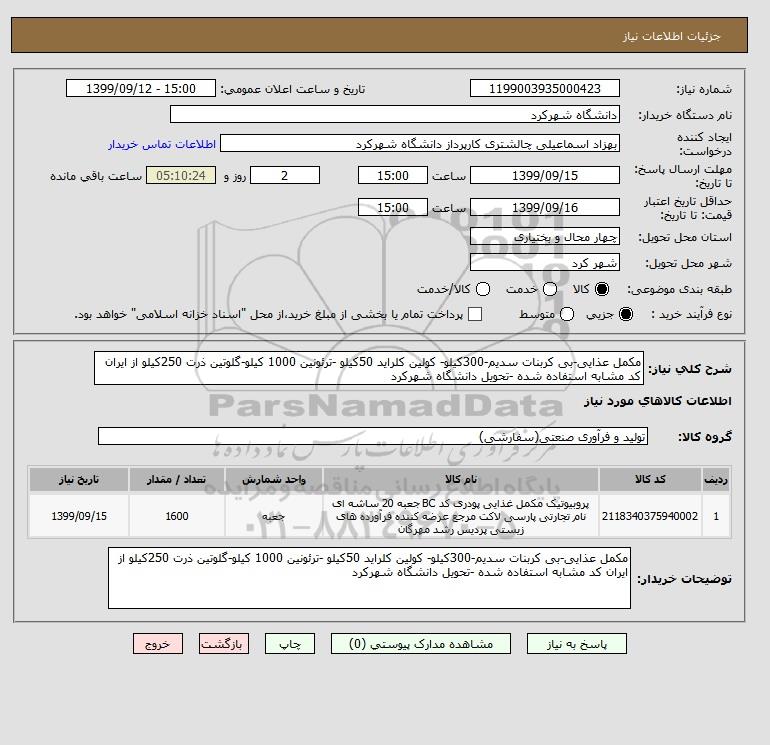Click the need date cell 1399/09/15 in table
Image resolution: width=770 pixels, height=745 pixels.
pos(79,516)
